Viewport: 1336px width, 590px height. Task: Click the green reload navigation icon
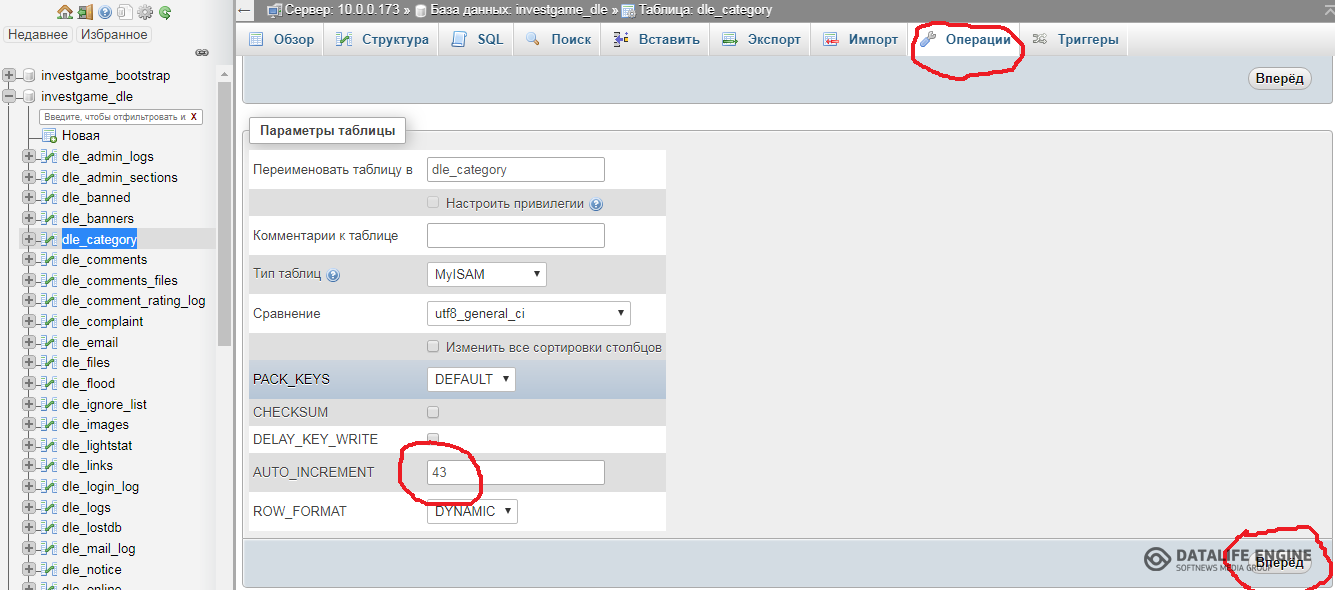click(165, 12)
